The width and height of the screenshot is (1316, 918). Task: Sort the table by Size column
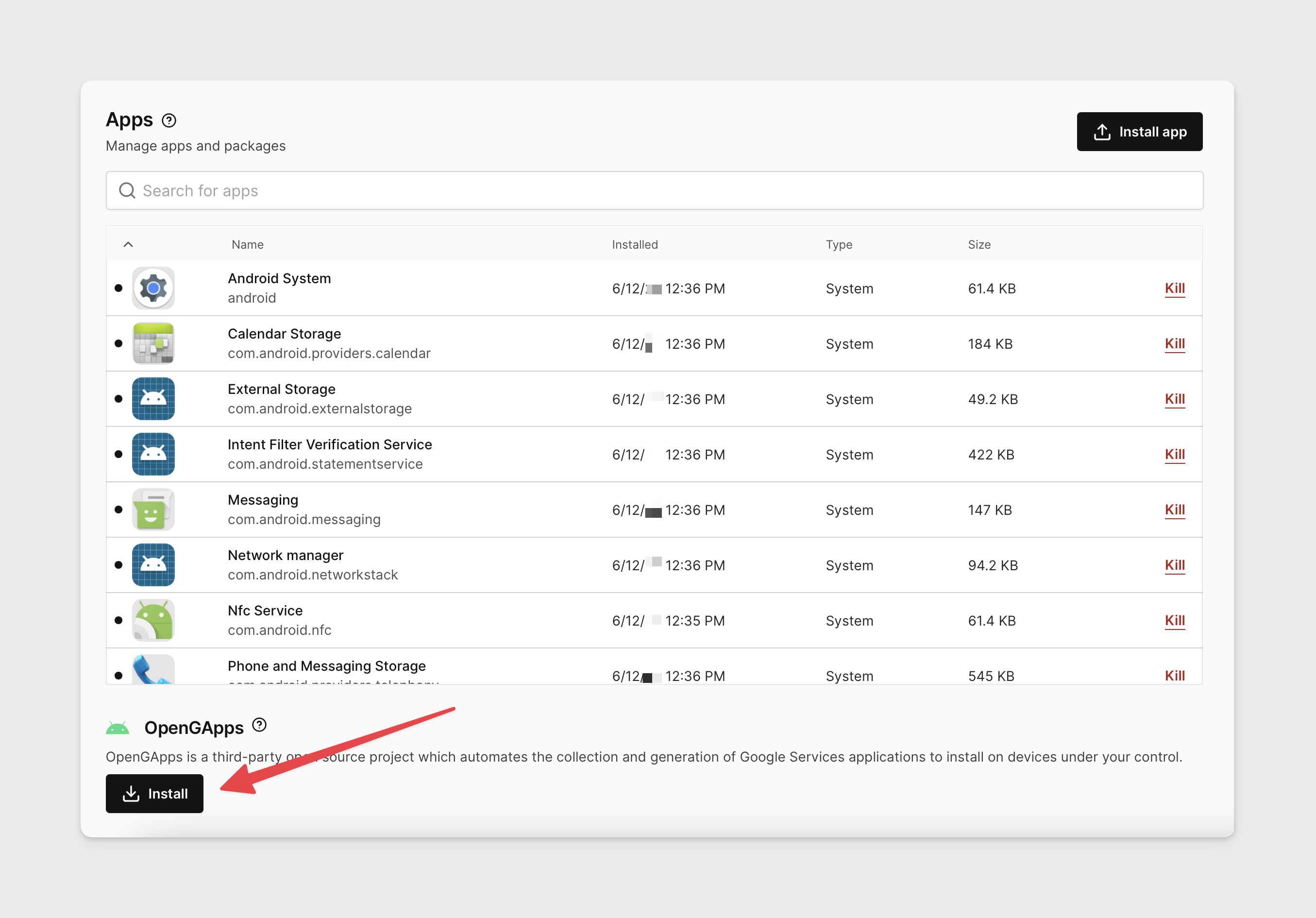pyautogui.click(x=979, y=244)
